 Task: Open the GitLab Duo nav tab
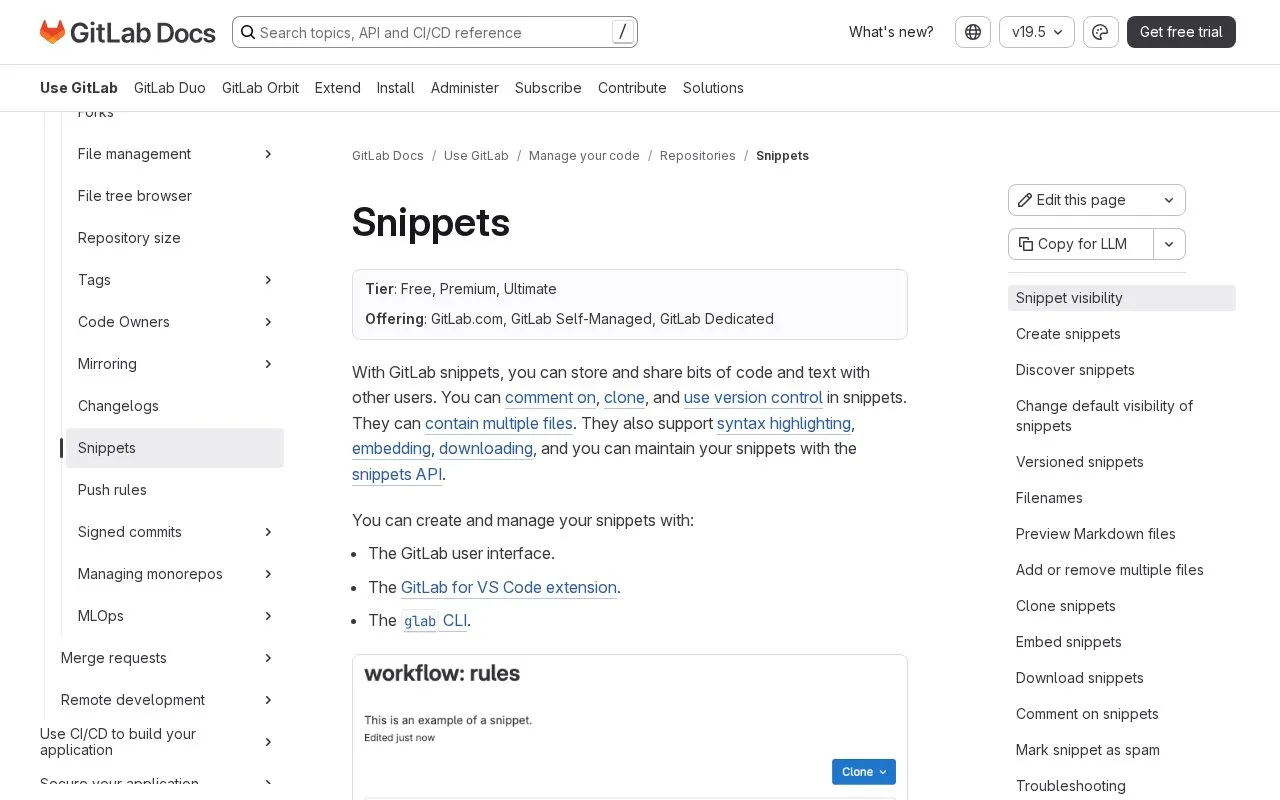coord(170,88)
